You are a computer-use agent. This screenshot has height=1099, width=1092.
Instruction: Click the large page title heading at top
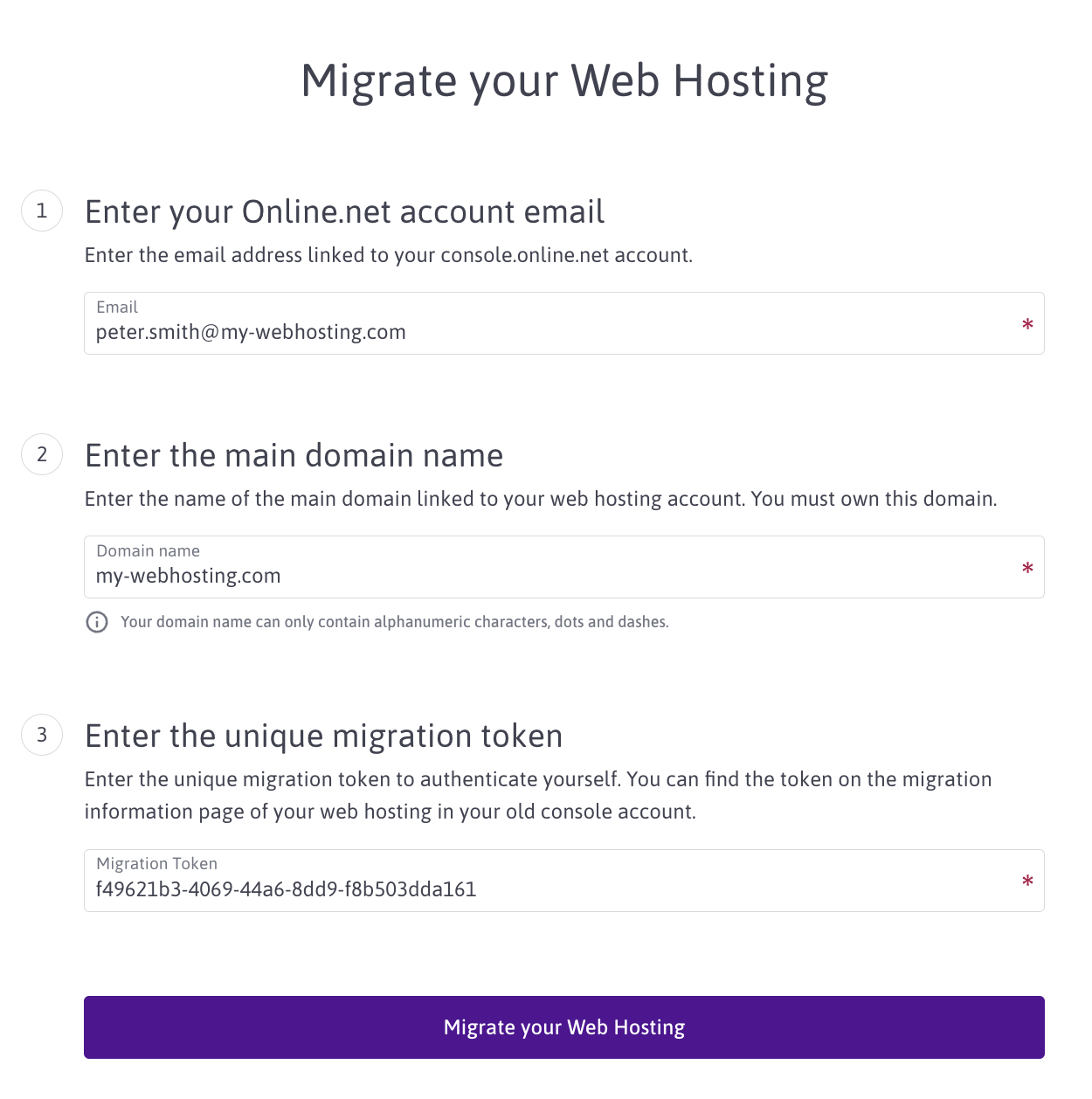pos(564,81)
